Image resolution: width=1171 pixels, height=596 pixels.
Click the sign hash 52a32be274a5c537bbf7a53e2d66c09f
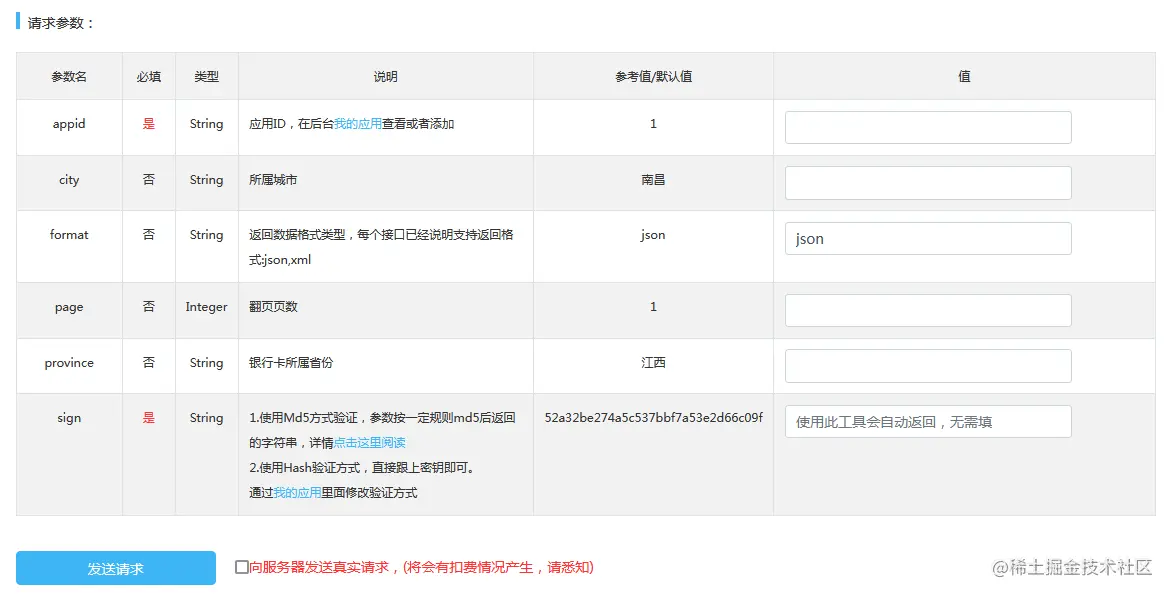coord(653,418)
